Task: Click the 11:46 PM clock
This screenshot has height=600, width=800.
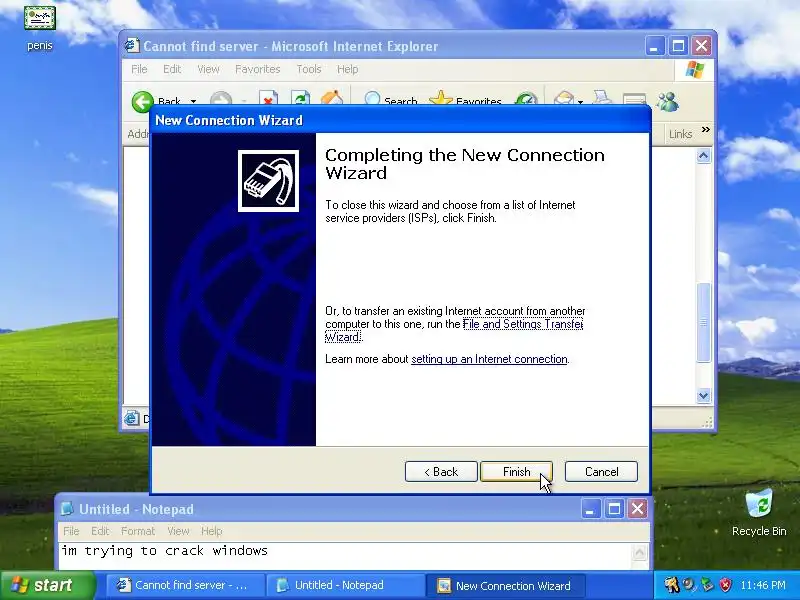Action: [x=763, y=585]
